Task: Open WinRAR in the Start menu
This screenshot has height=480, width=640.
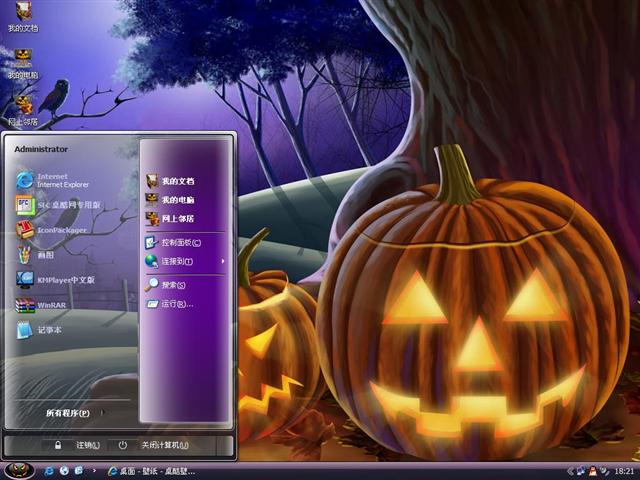Action: coord(50,306)
